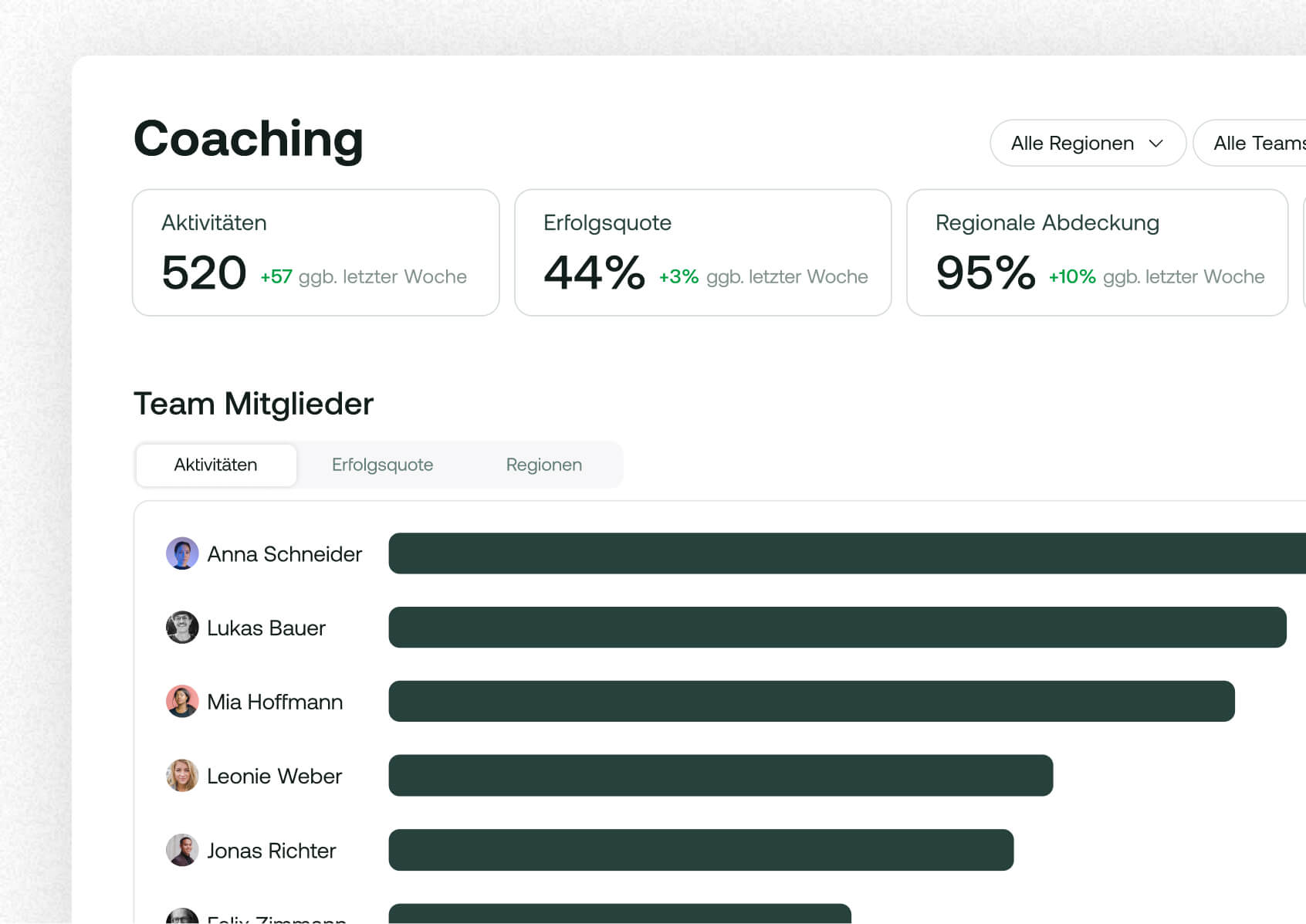Click the 95% coverage value

click(x=986, y=273)
